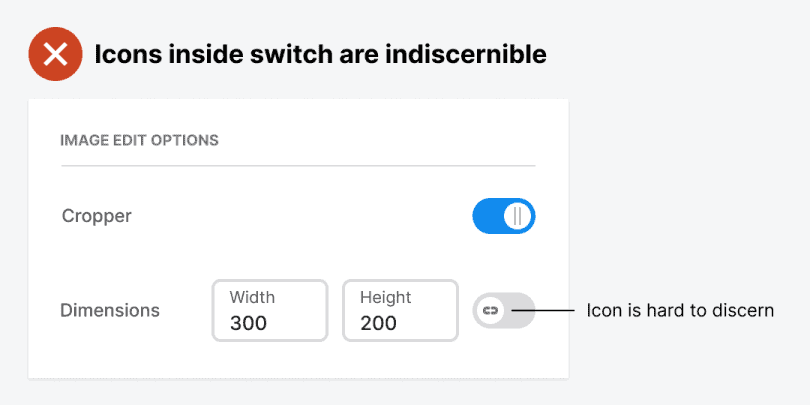This screenshot has height=405, width=810.
Task: Click the Cropper label
Action: [96, 216]
